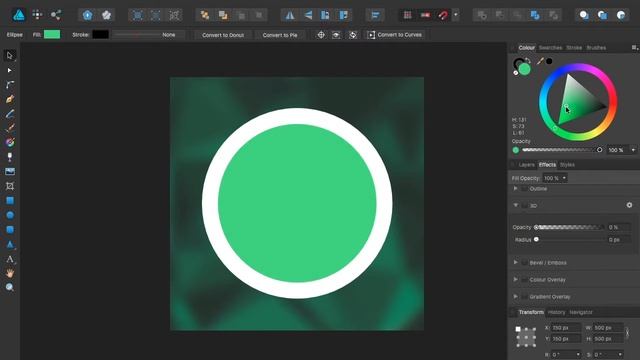Open the snapping options dropdown arrow
Image resolution: width=640 pixels, height=360 pixels.
tap(456, 16)
